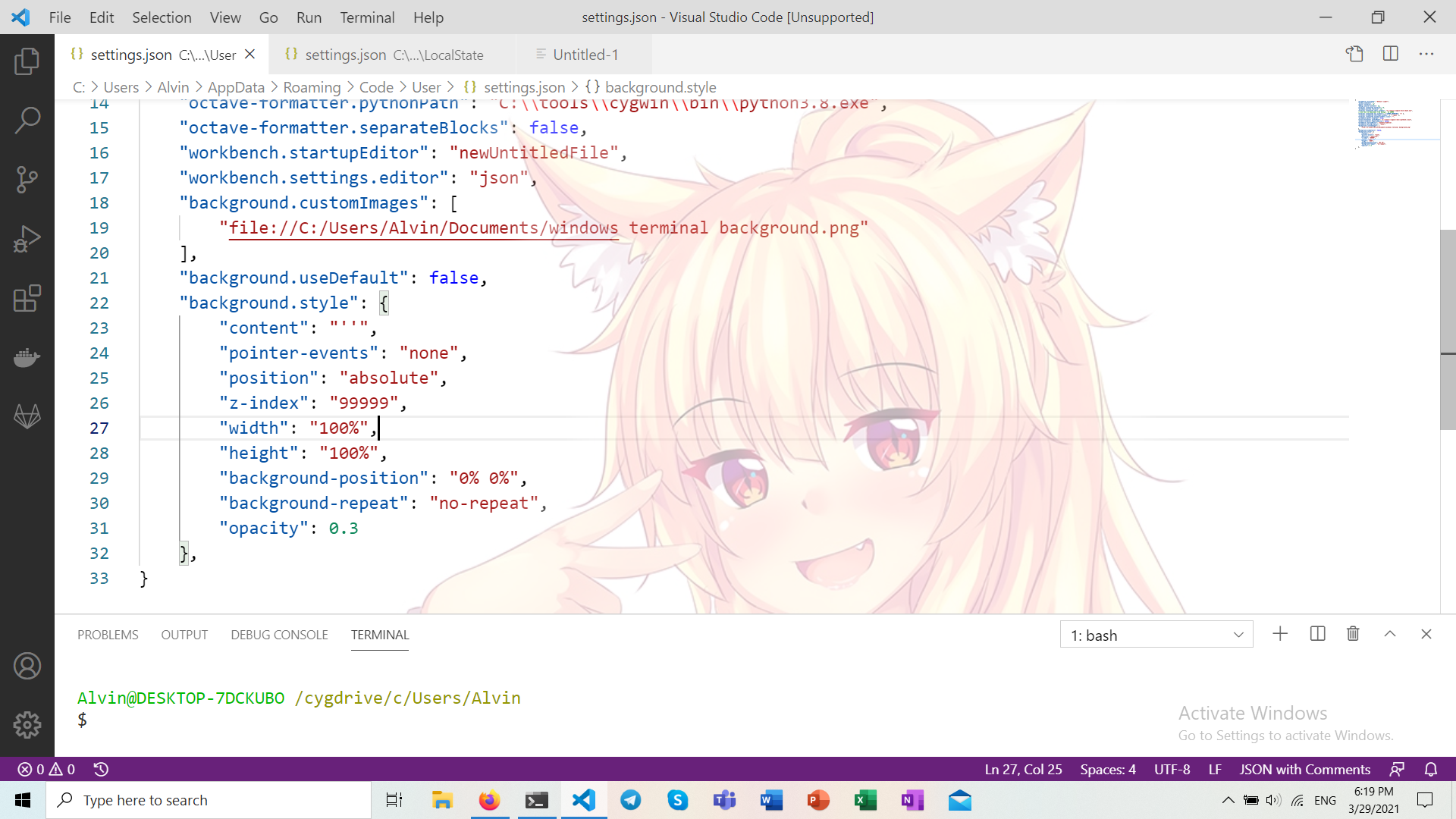Open the 1: bash terminal dropdown
Image resolution: width=1456 pixels, height=819 pixels.
point(1156,634)
